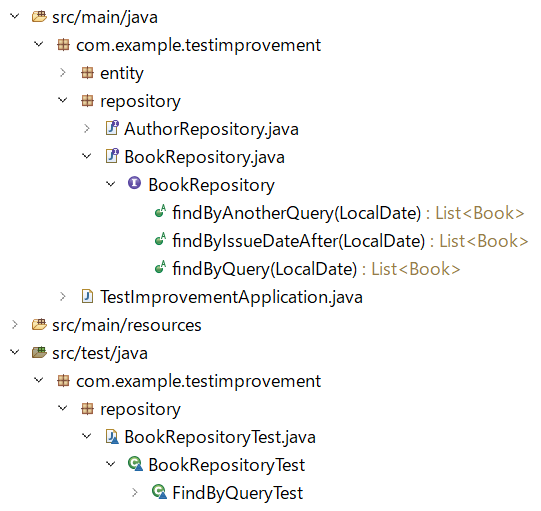Click the AuthorRepository.java file icon
Screen dimensions: 541x511
click(x=112, y=128)
